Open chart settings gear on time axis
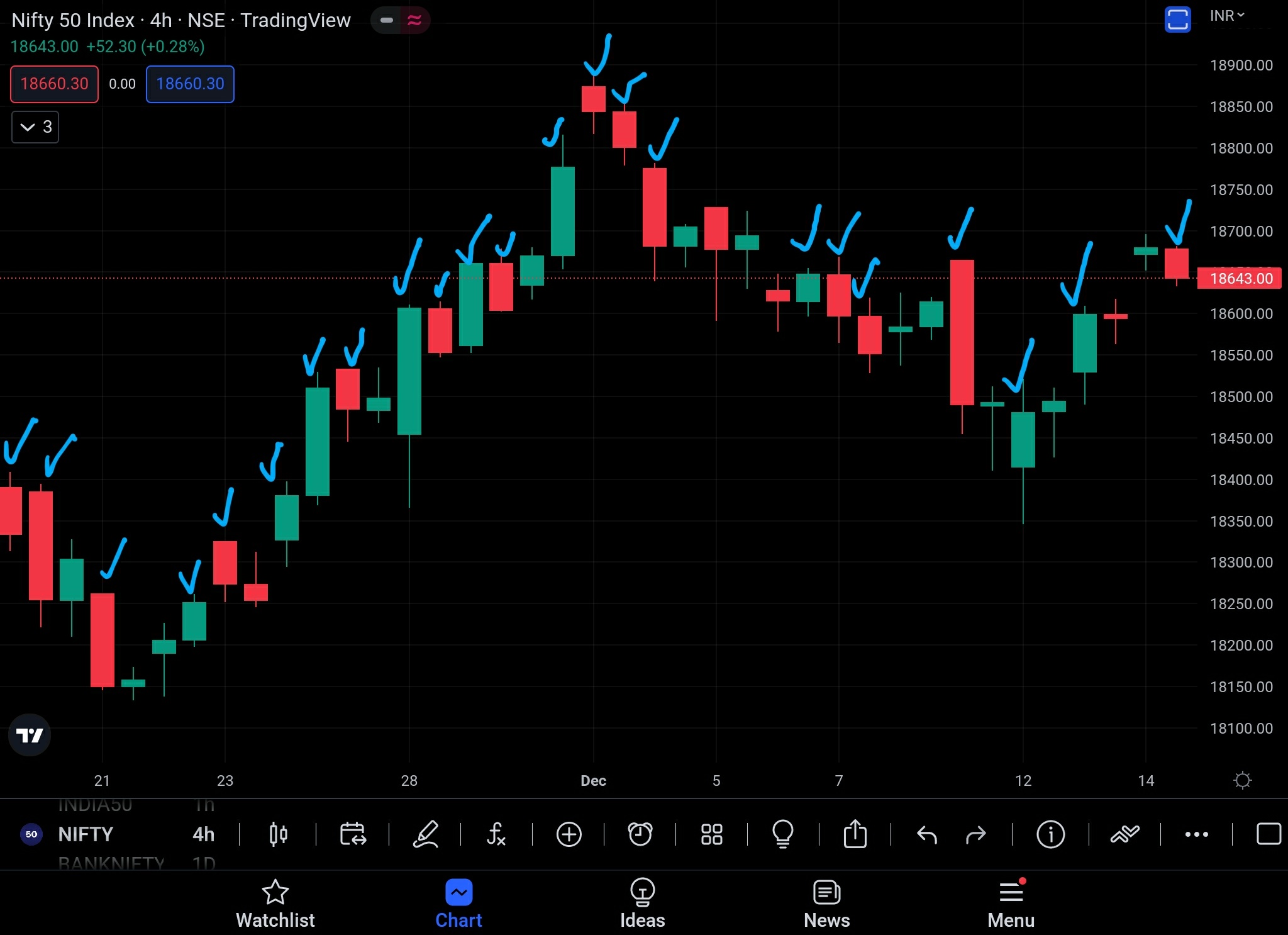 point(1243,781)
